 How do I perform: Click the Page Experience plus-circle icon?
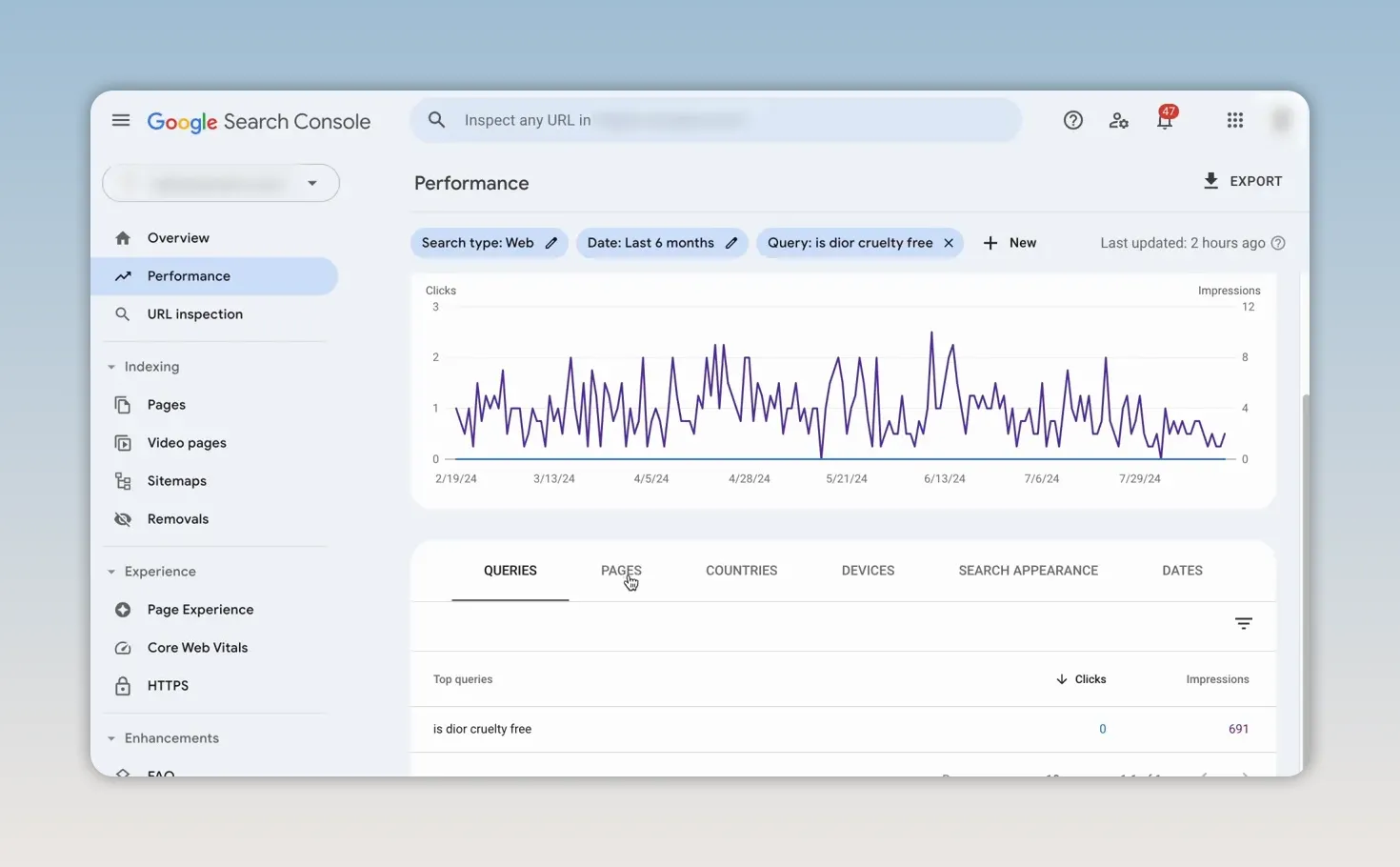[123, 610]
